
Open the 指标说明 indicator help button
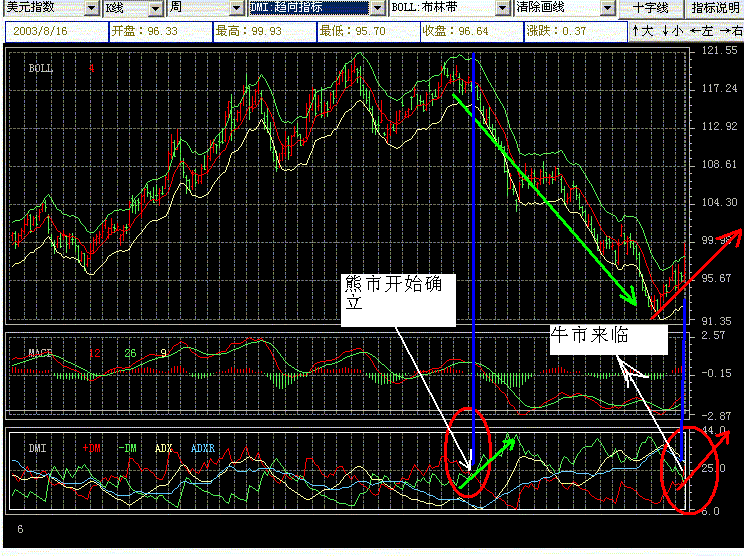[715, 8]
